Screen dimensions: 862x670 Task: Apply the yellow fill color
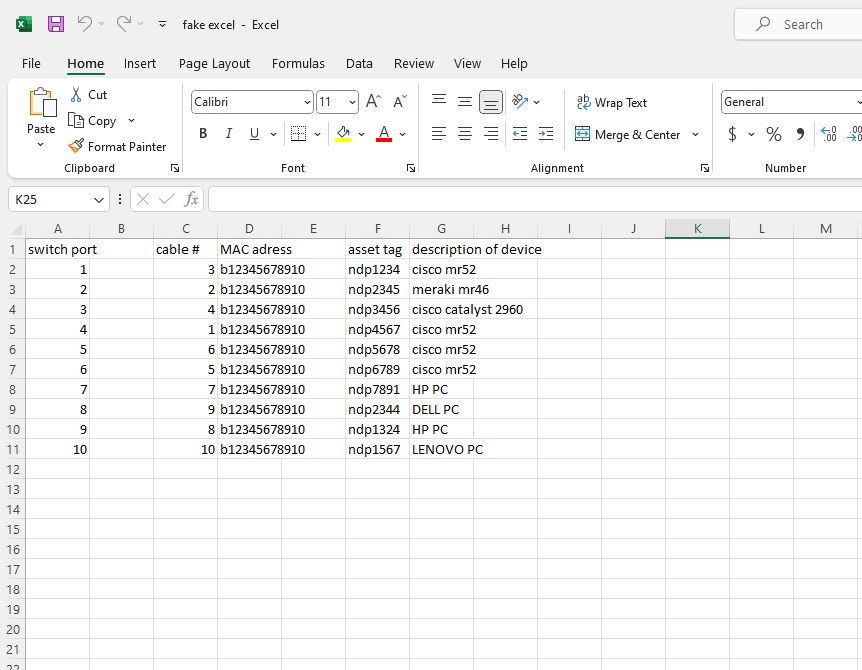pos(343,134)
